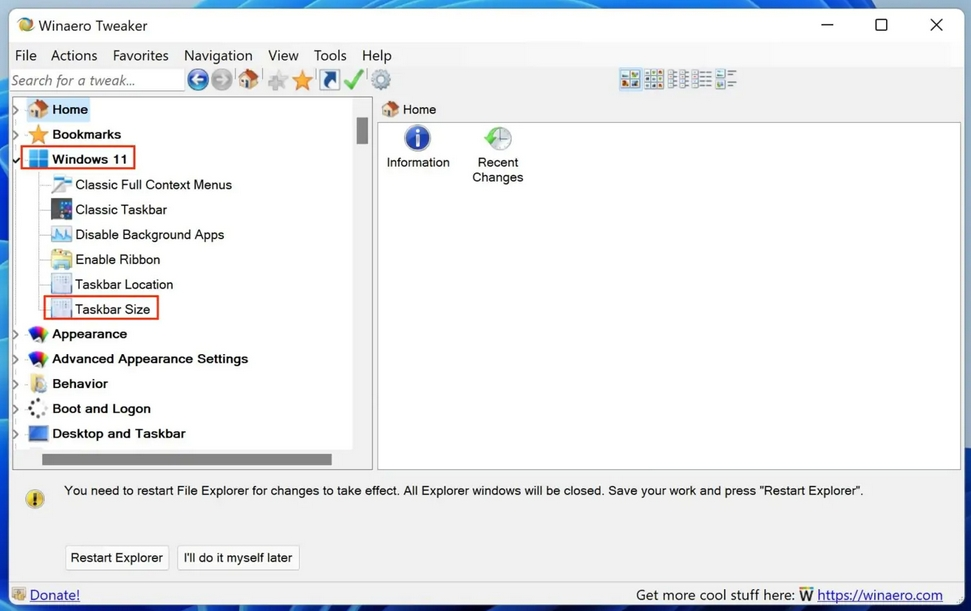The width and height of the screenshot is (971, 611).
Task: Open the https://winaero.com link
Action: pos(879,595)
